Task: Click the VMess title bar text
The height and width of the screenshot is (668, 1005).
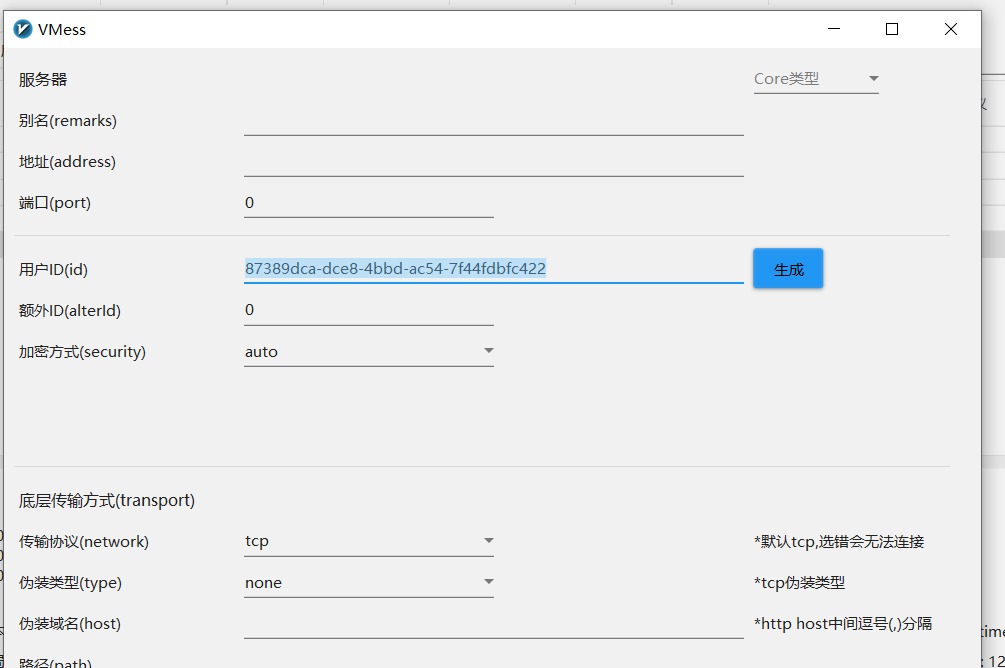Action: click(x=62, y=30)
